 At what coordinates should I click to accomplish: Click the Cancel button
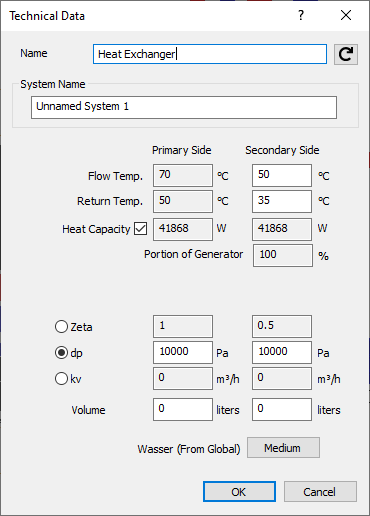[320, 491]
